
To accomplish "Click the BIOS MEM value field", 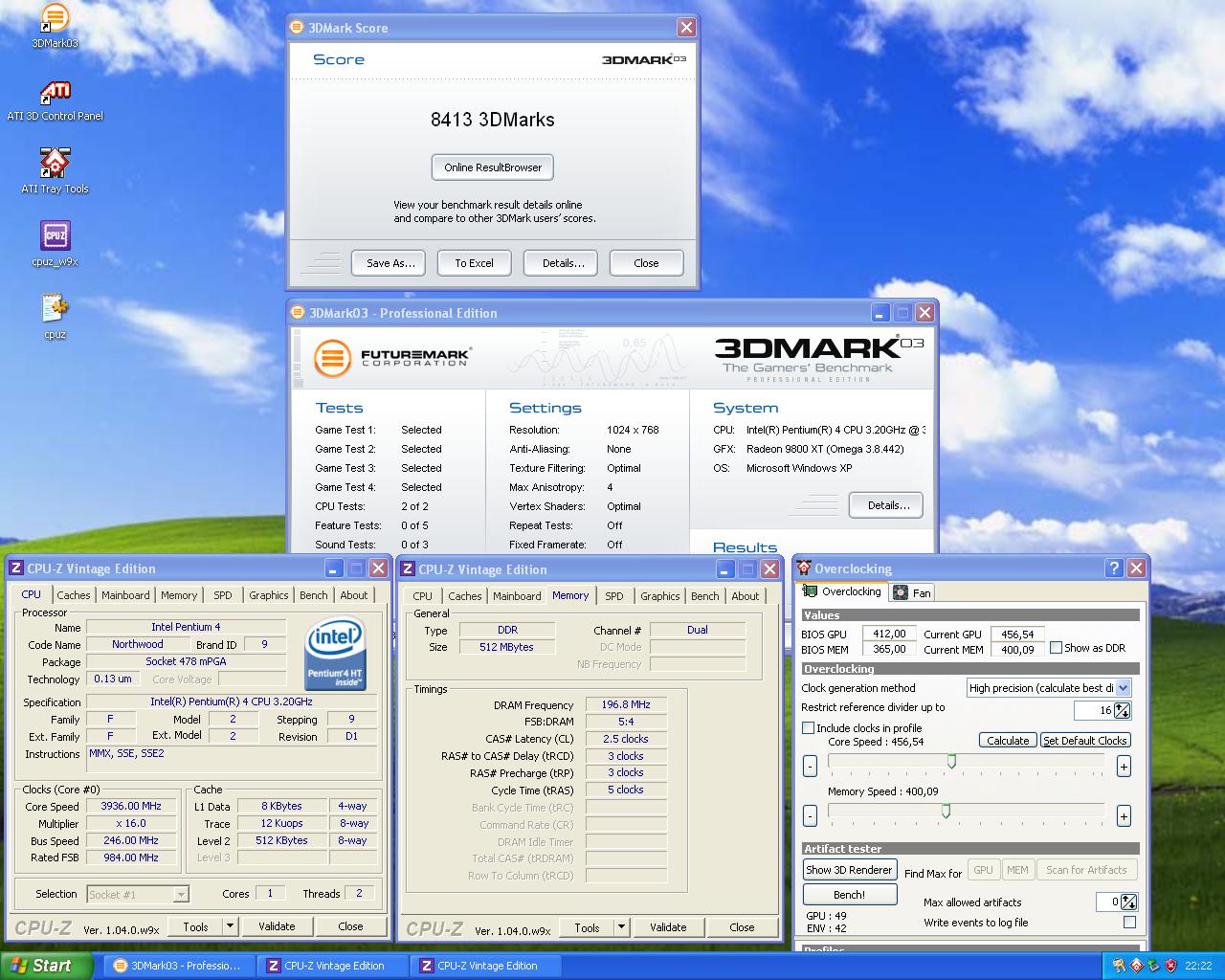I will (889, 649).
